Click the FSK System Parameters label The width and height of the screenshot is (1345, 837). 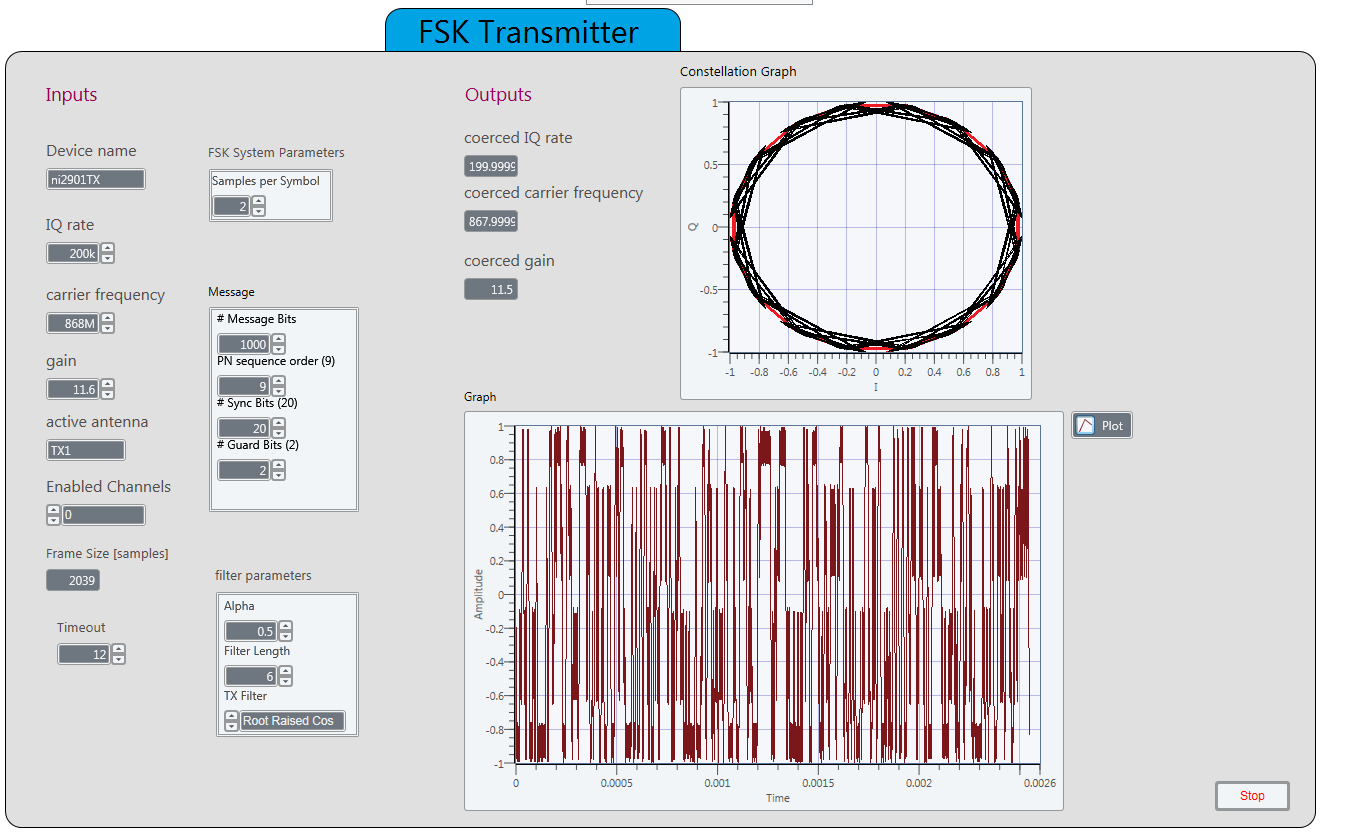click(276, 153)
